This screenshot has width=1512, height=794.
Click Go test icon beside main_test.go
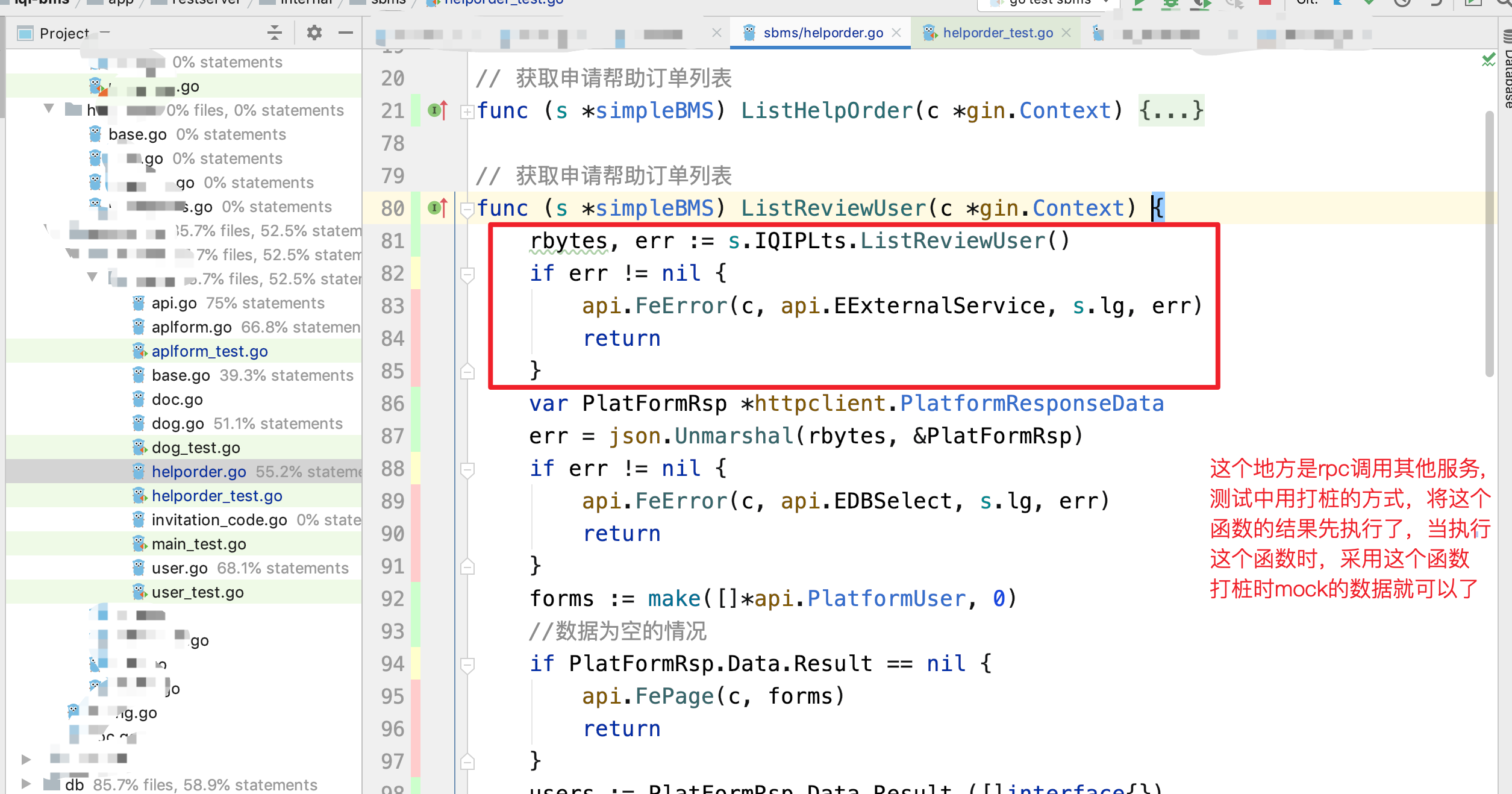139,543
